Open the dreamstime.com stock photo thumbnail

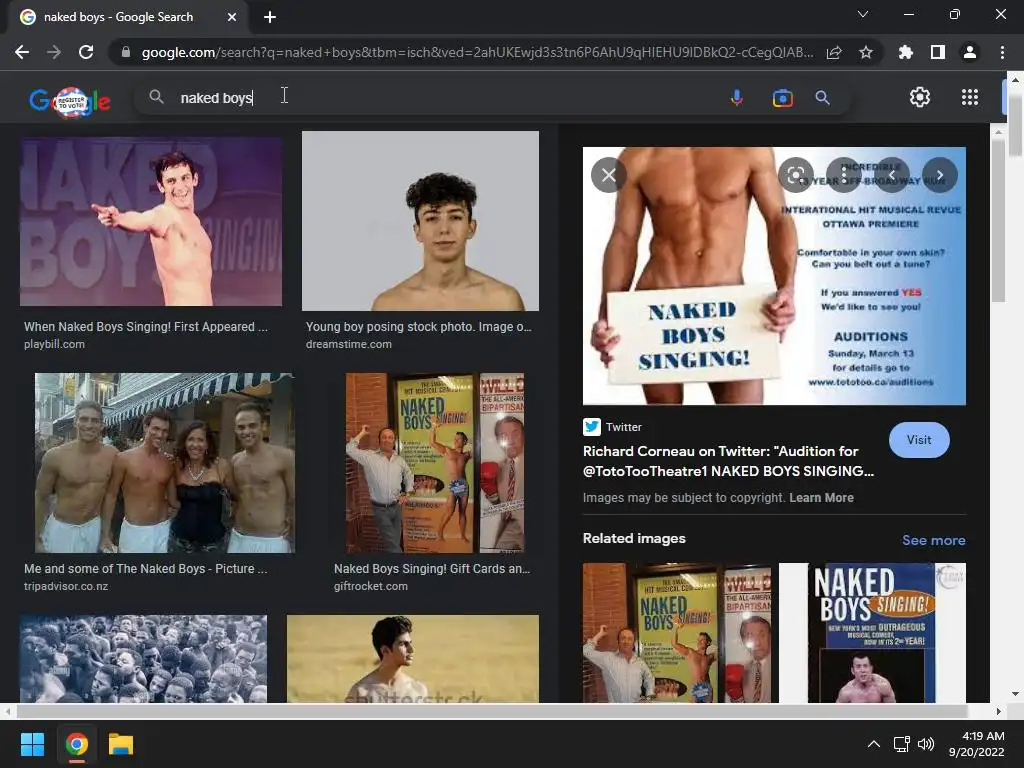point(420,221)
